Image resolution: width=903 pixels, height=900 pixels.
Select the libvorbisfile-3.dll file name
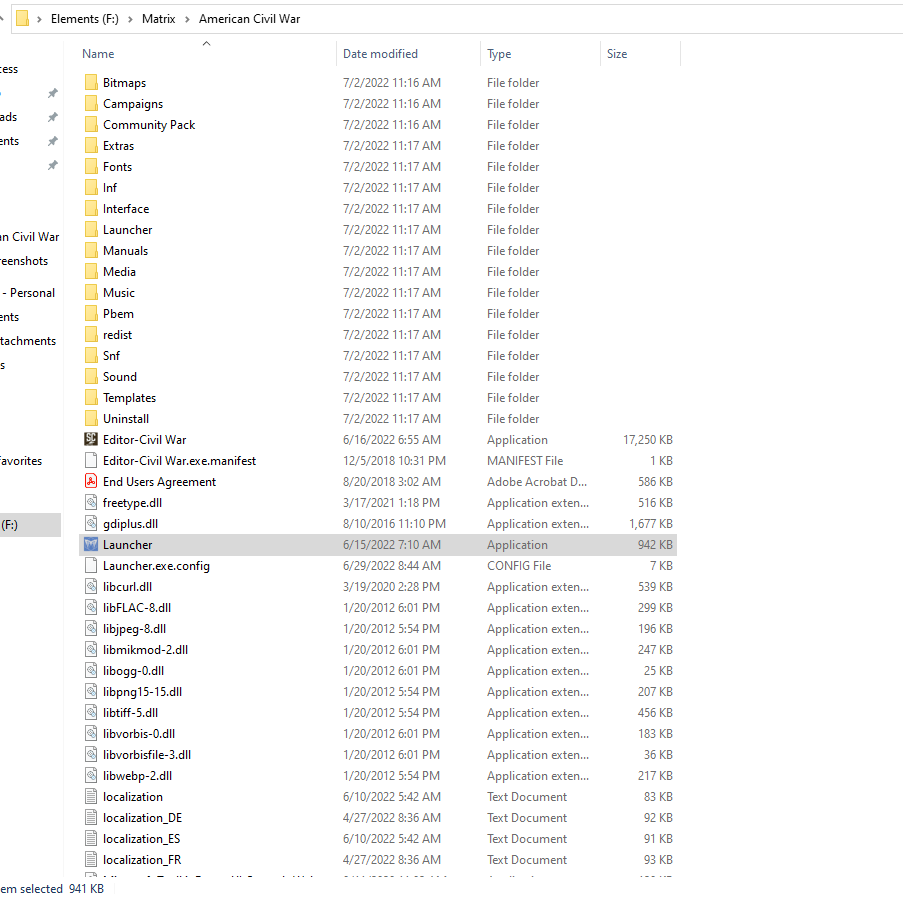pos(147,755)
